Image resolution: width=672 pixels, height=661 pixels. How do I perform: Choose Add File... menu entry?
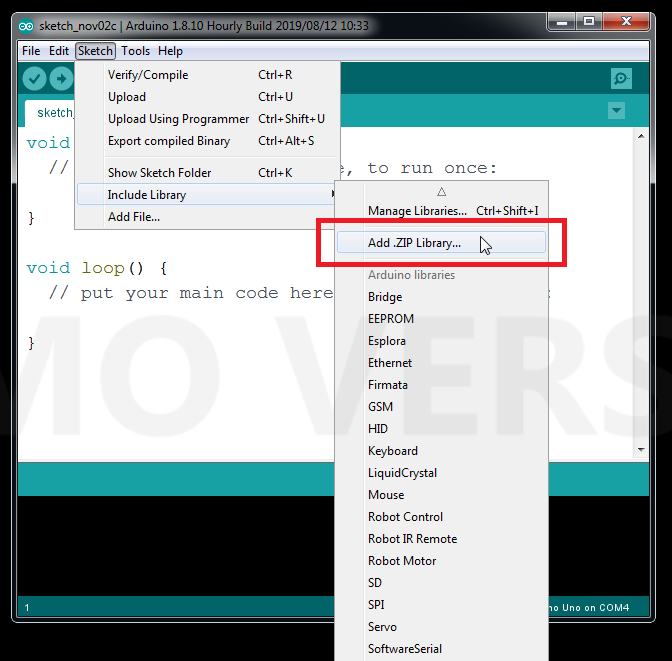point(207,217)
